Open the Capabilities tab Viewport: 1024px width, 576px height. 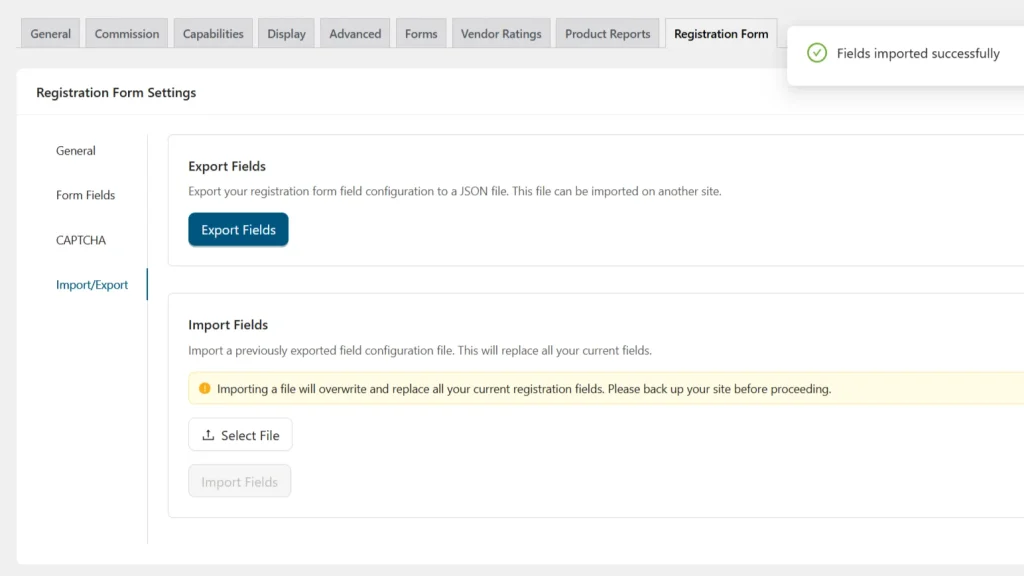(213, 34)
